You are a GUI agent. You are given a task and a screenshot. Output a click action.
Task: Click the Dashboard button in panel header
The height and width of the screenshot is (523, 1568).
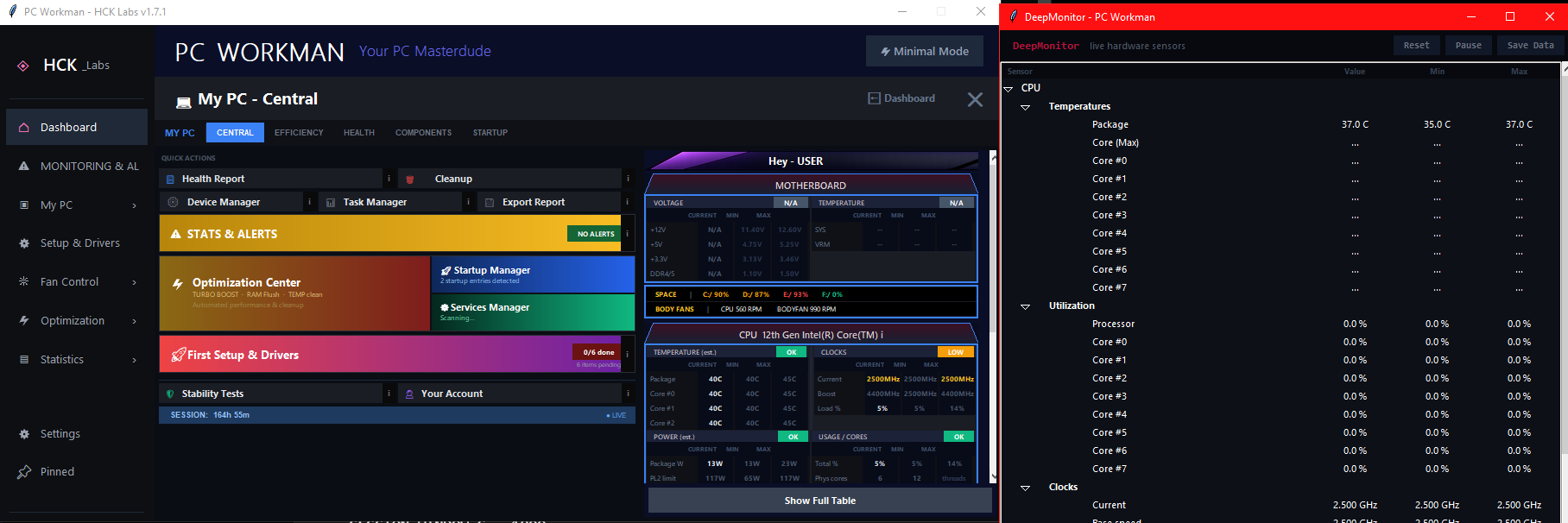(x=901, y=98)
